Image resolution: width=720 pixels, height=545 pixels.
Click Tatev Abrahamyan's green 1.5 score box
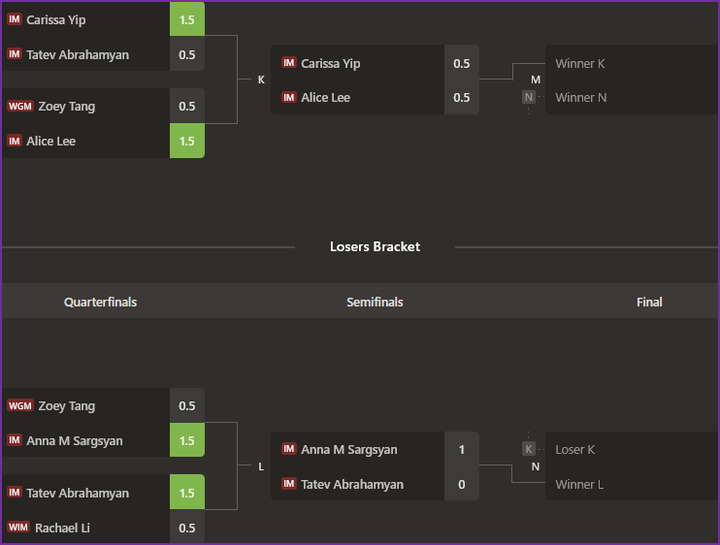[187, 493]
